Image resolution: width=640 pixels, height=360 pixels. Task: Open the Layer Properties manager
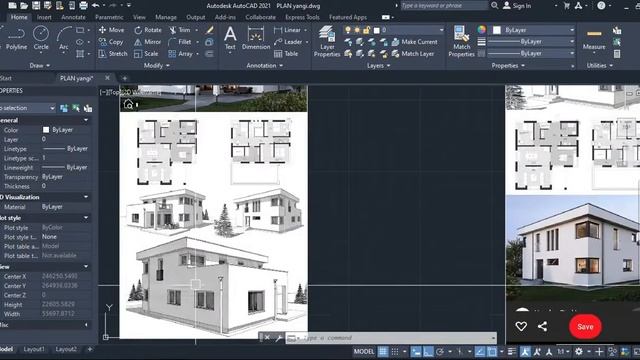pos(327,41)
